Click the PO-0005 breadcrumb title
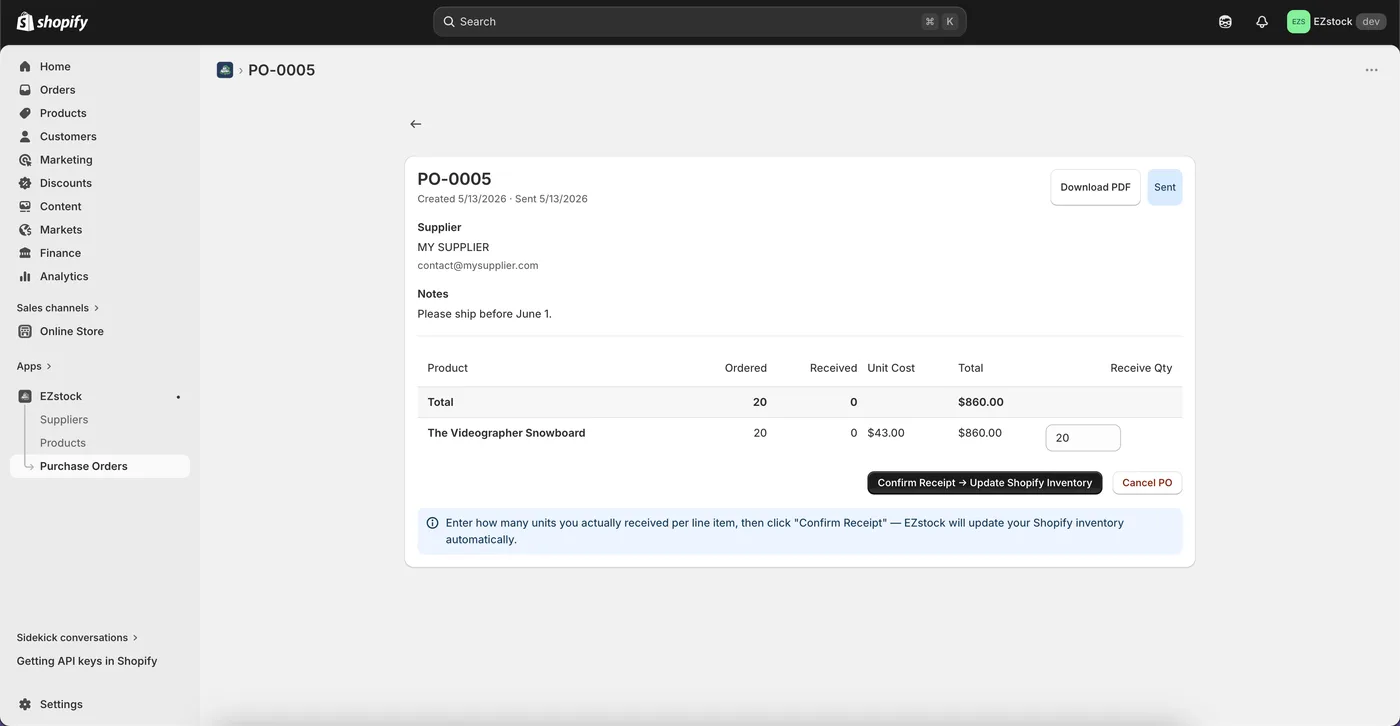The height and width of the screenshot is (726, 1400). pos(282,70)
